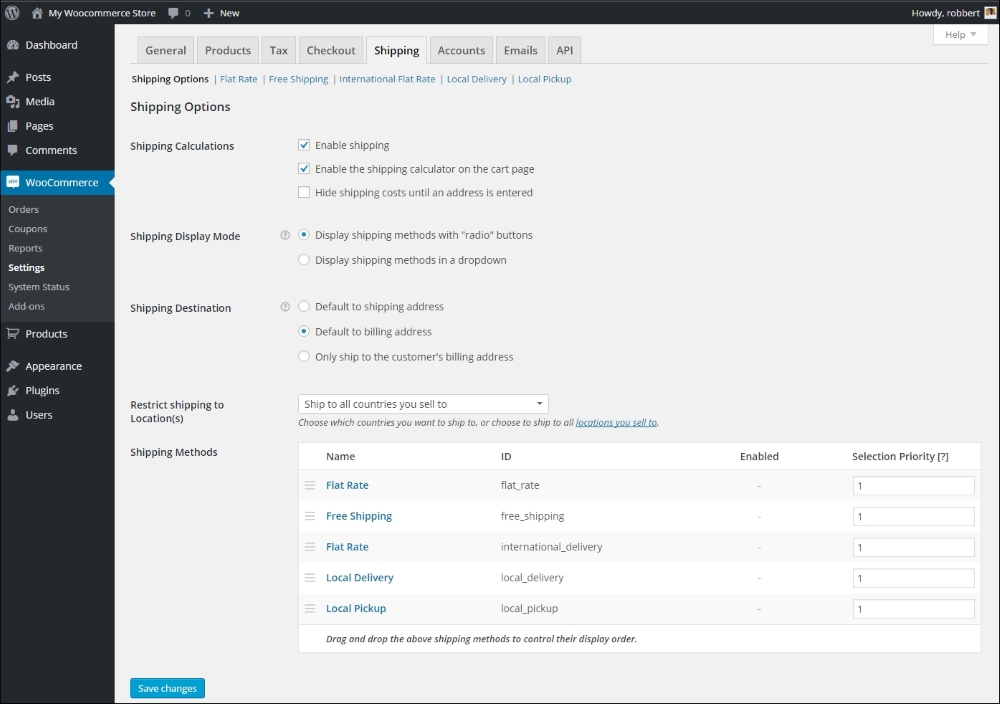Switch to the Products settings tab

[228, 50]
